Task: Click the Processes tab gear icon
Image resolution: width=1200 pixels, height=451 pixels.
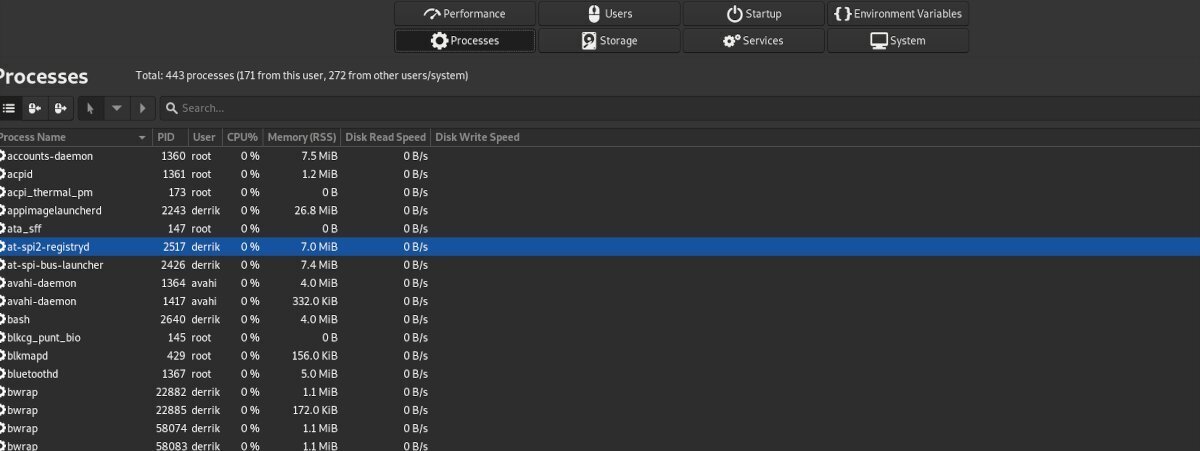Action: 439,41
